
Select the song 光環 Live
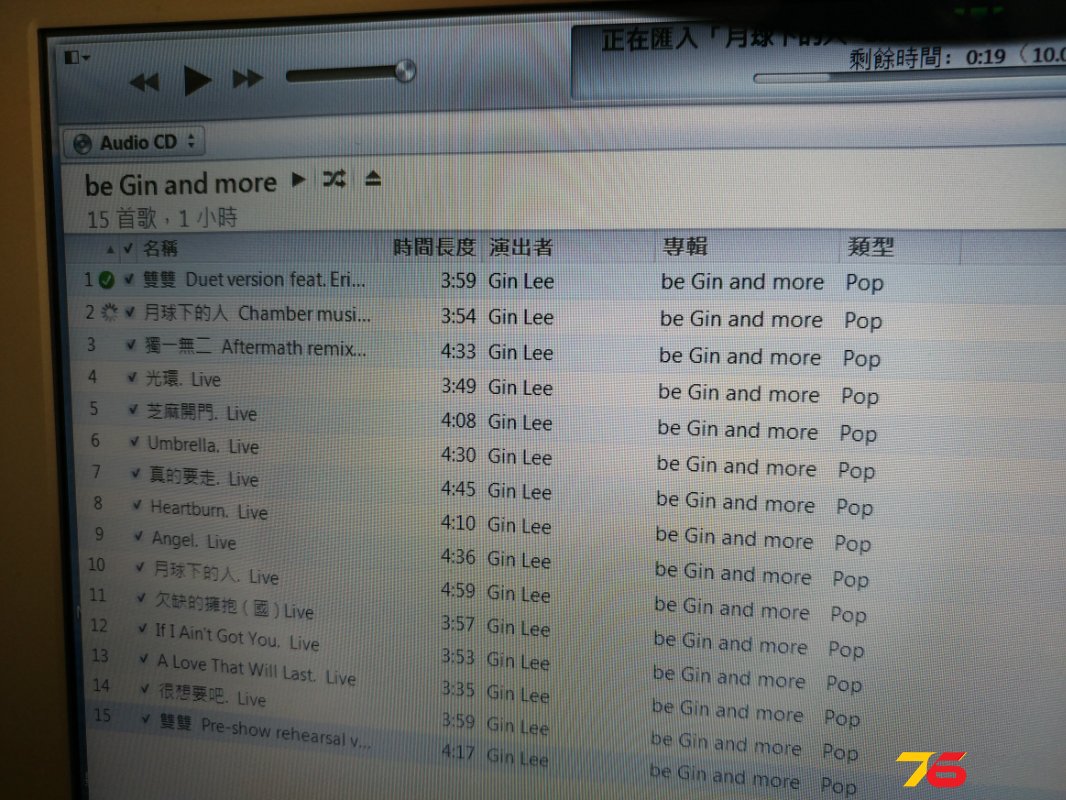(184, 379)
